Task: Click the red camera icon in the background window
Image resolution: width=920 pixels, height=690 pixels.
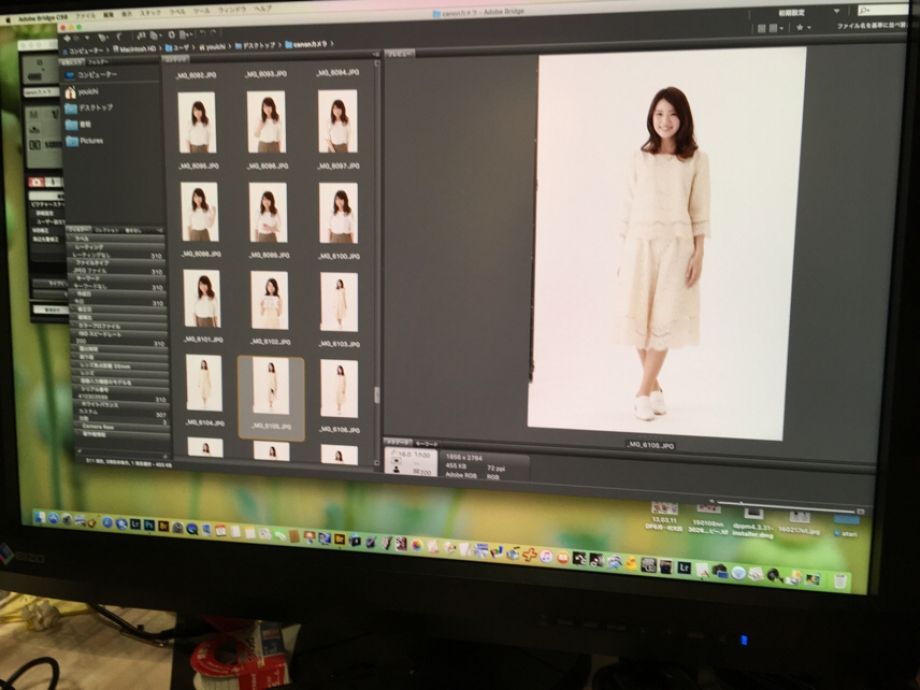Action: coord(35,182)
